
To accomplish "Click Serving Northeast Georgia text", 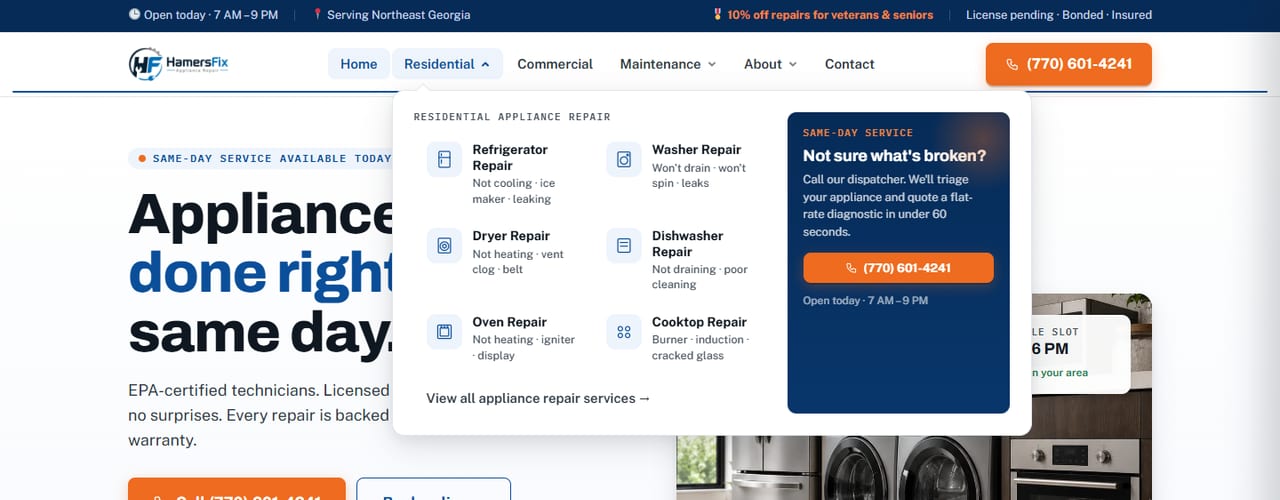I will [398, 15].
